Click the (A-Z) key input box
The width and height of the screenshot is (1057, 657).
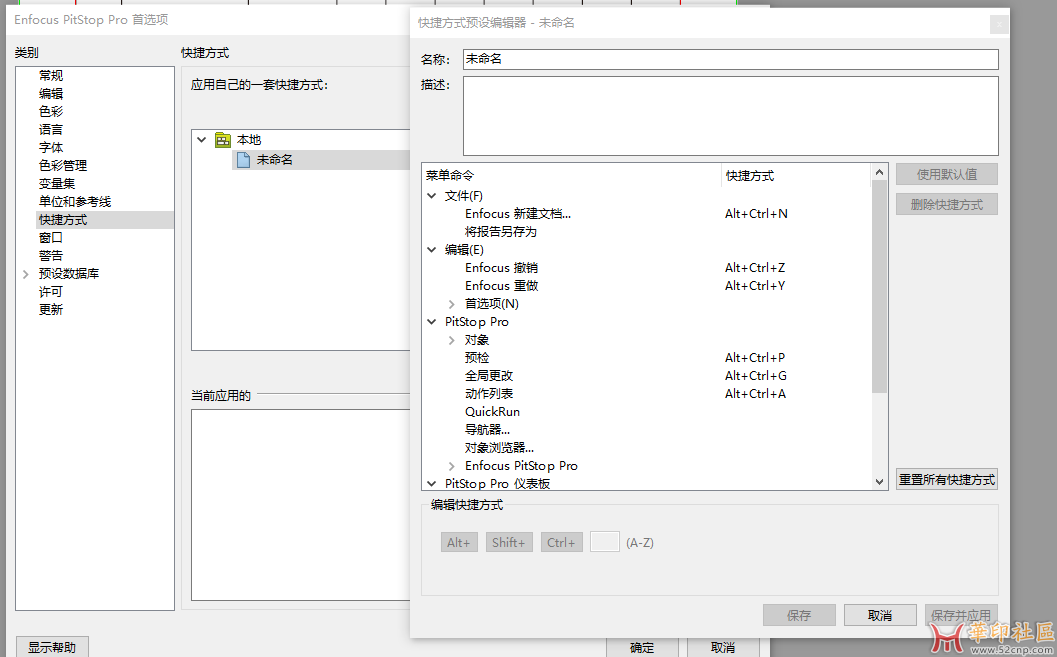coord(605,542)
